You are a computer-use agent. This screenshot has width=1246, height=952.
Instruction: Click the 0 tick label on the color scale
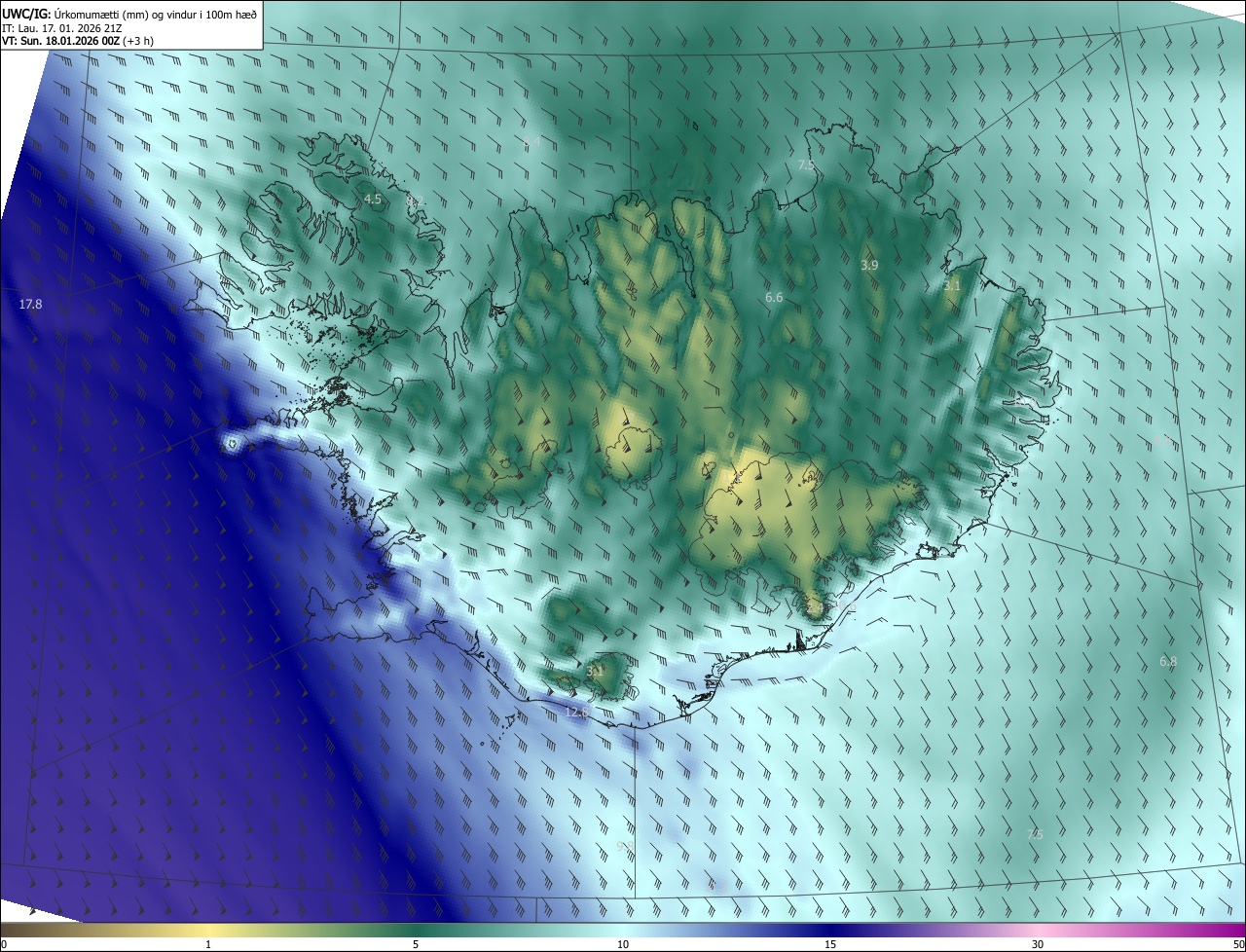point(3,944)
